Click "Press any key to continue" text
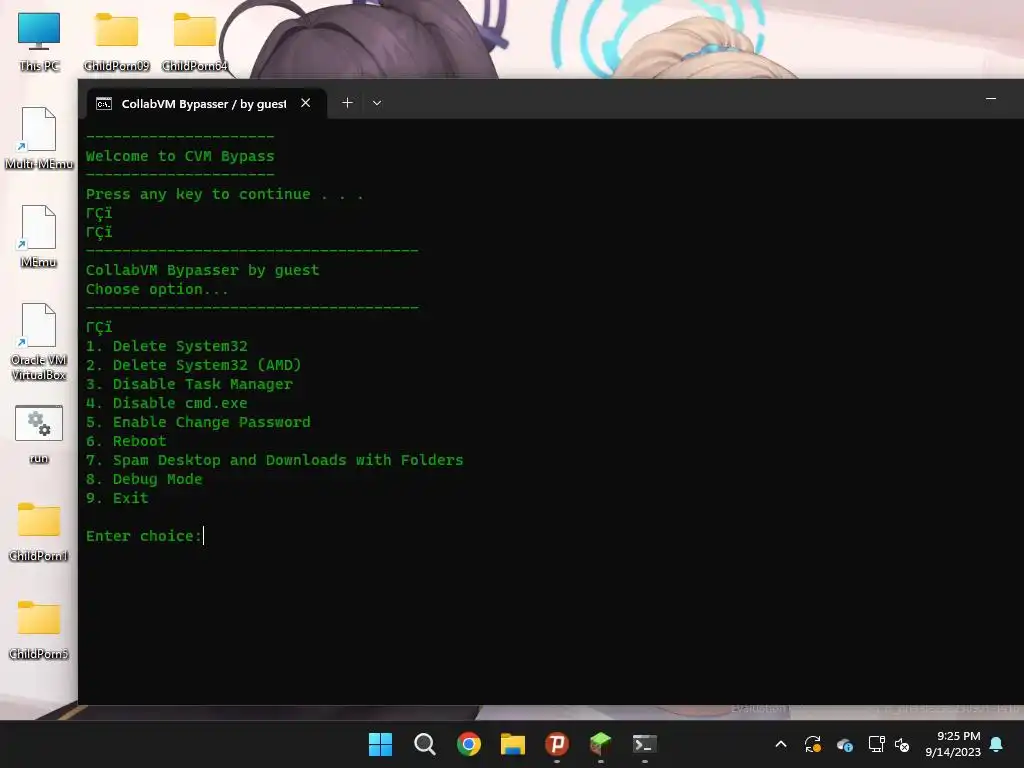The width and height of the screenshot is (1024, 768). 198,194
